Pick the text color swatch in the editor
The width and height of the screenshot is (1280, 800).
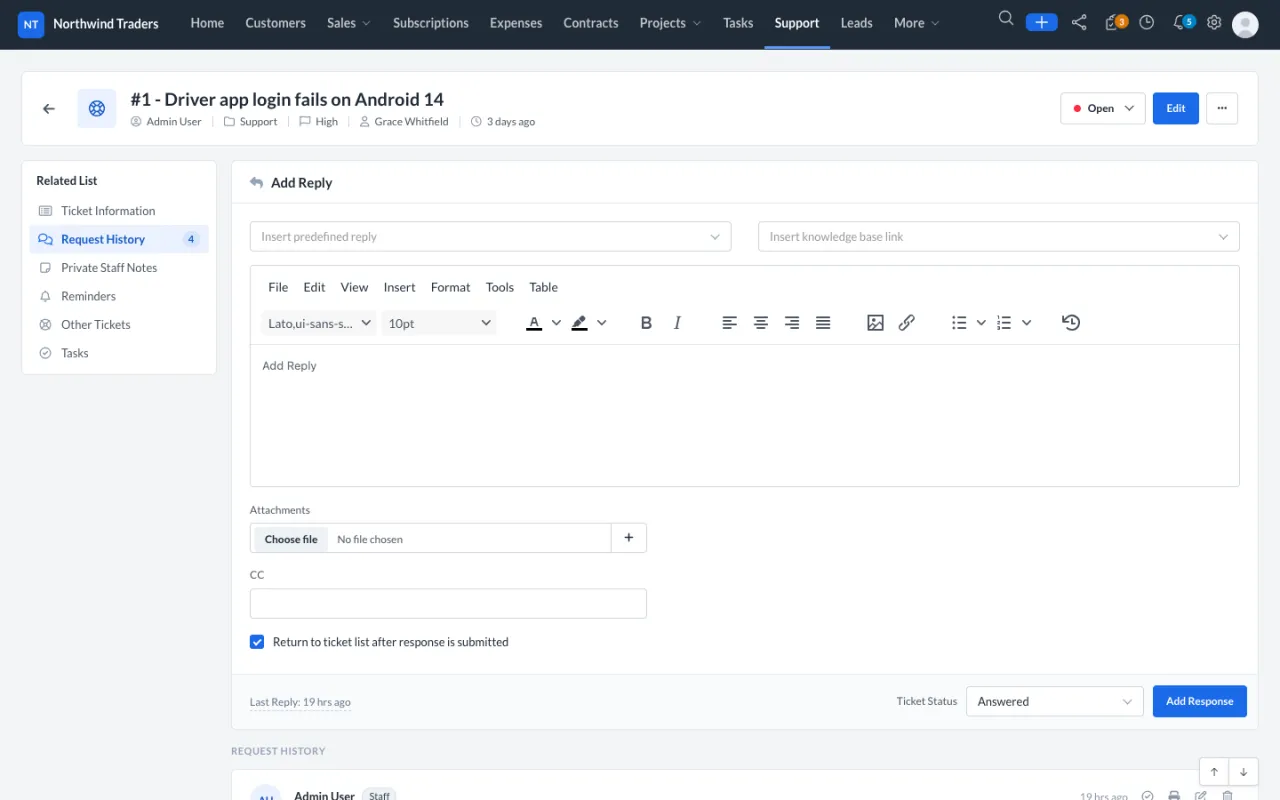point(534,323)
